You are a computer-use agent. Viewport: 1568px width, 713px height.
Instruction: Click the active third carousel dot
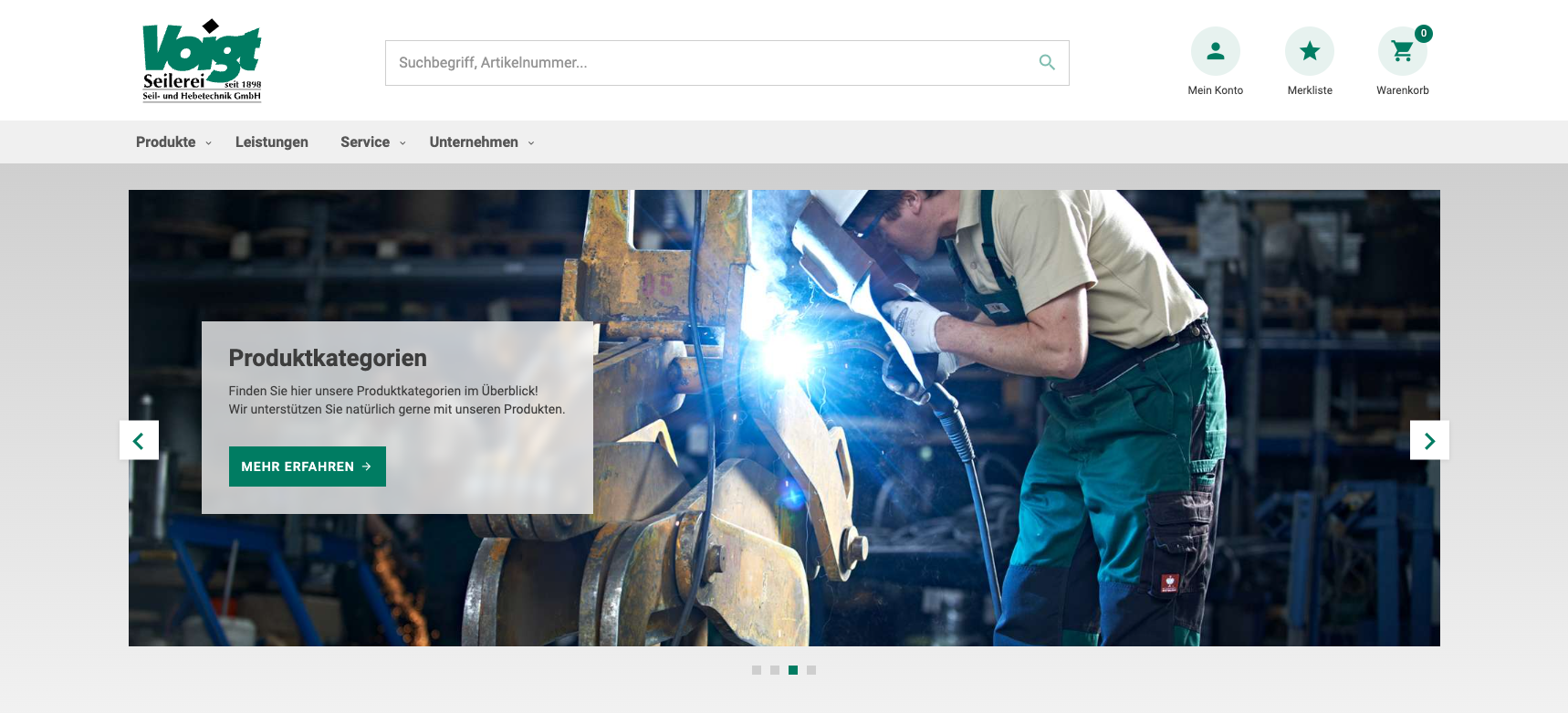click(793, 670)
